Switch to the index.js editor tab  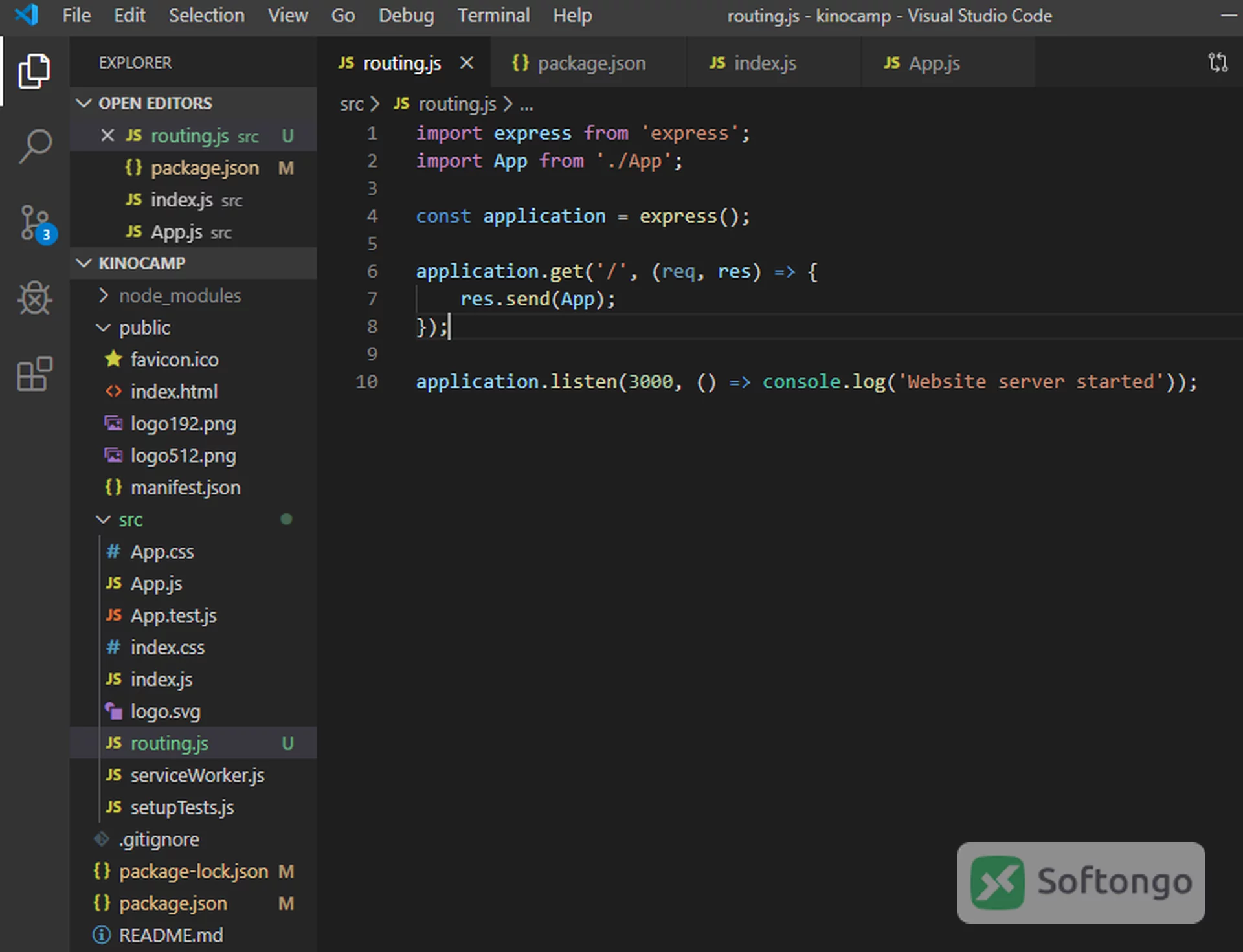click(x=774, y=63)
